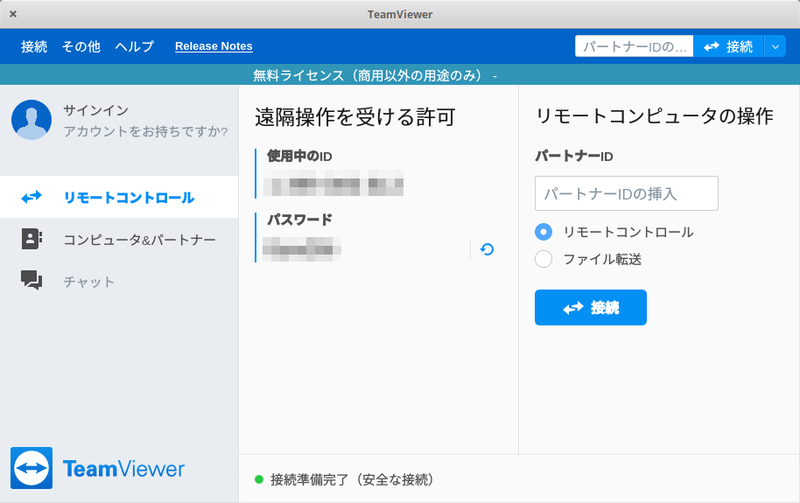This screenshot has height=503, width=800.
Task: Expand the dropdown arrow beside top 接続 button
Action: (x=775, y=46)
